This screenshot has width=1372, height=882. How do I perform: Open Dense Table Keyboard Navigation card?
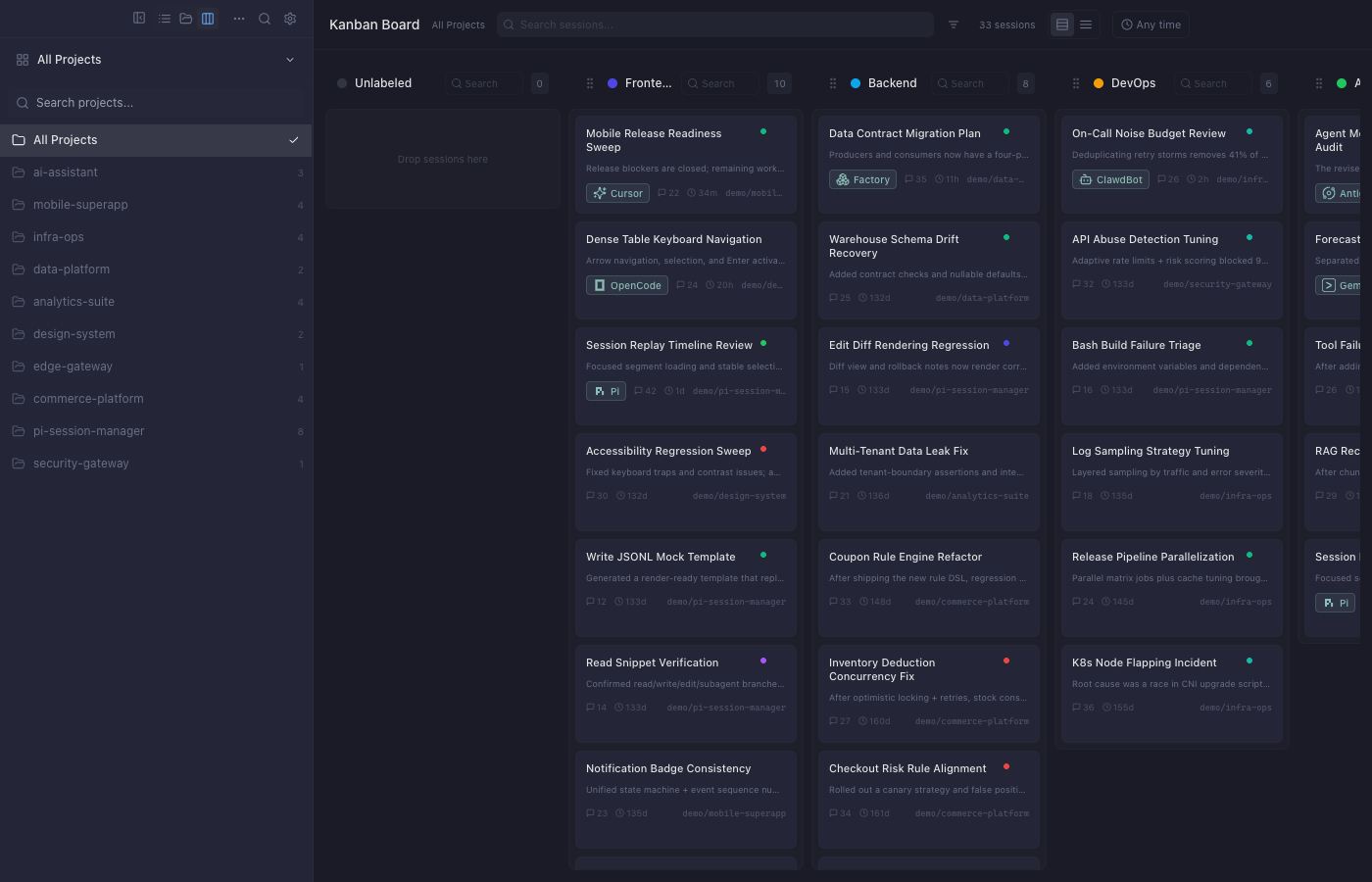686,270
